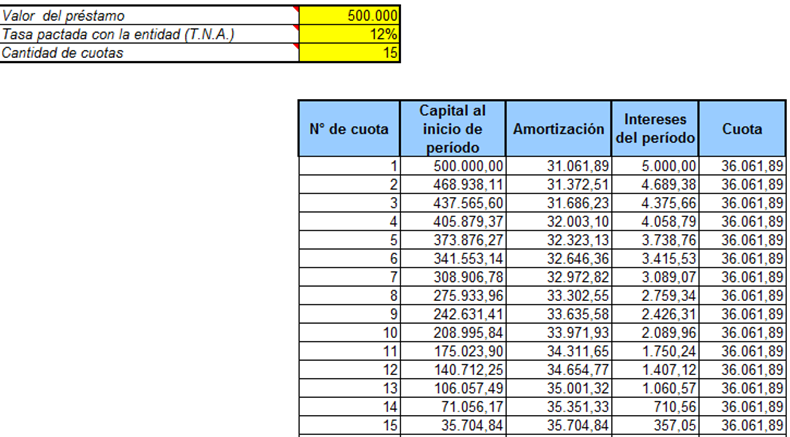Click the starting capital cell 500.000,00
Image resolution: width=790 pixels, height=437 pixels.
click(453, 167)
